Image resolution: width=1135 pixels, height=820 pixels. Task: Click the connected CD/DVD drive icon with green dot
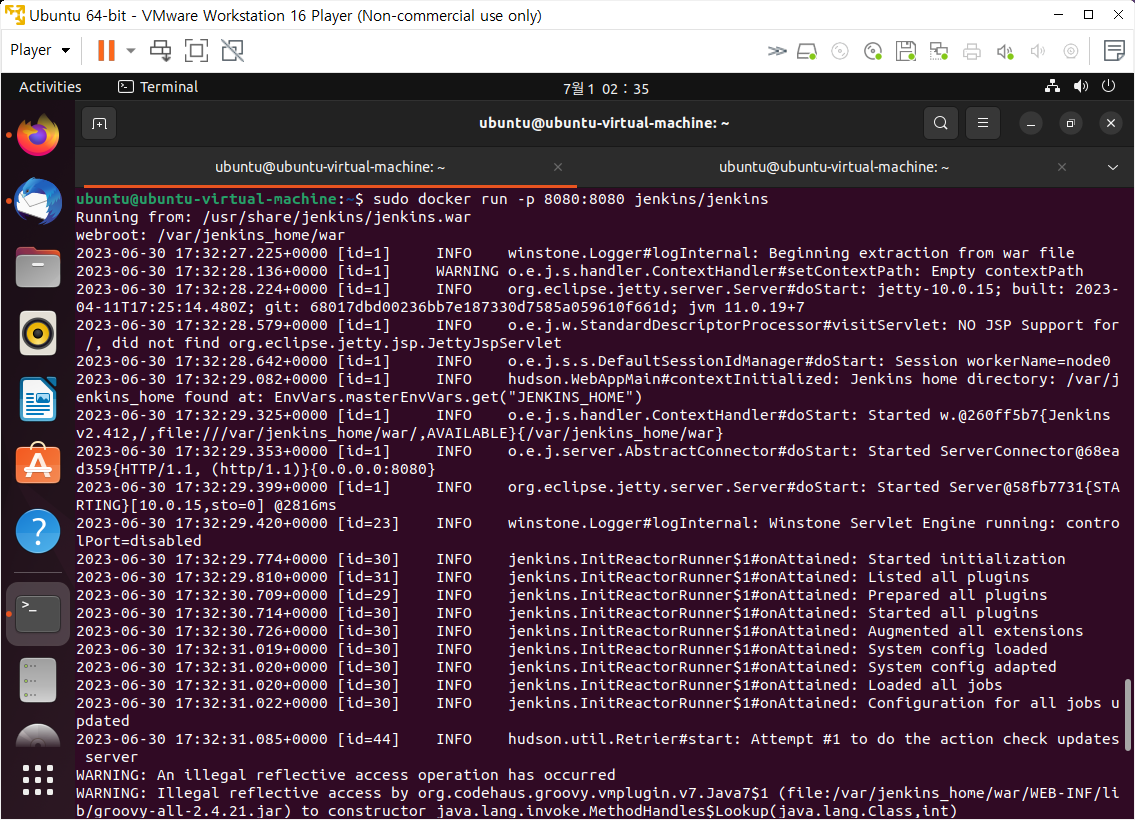(x=873, y=51)
